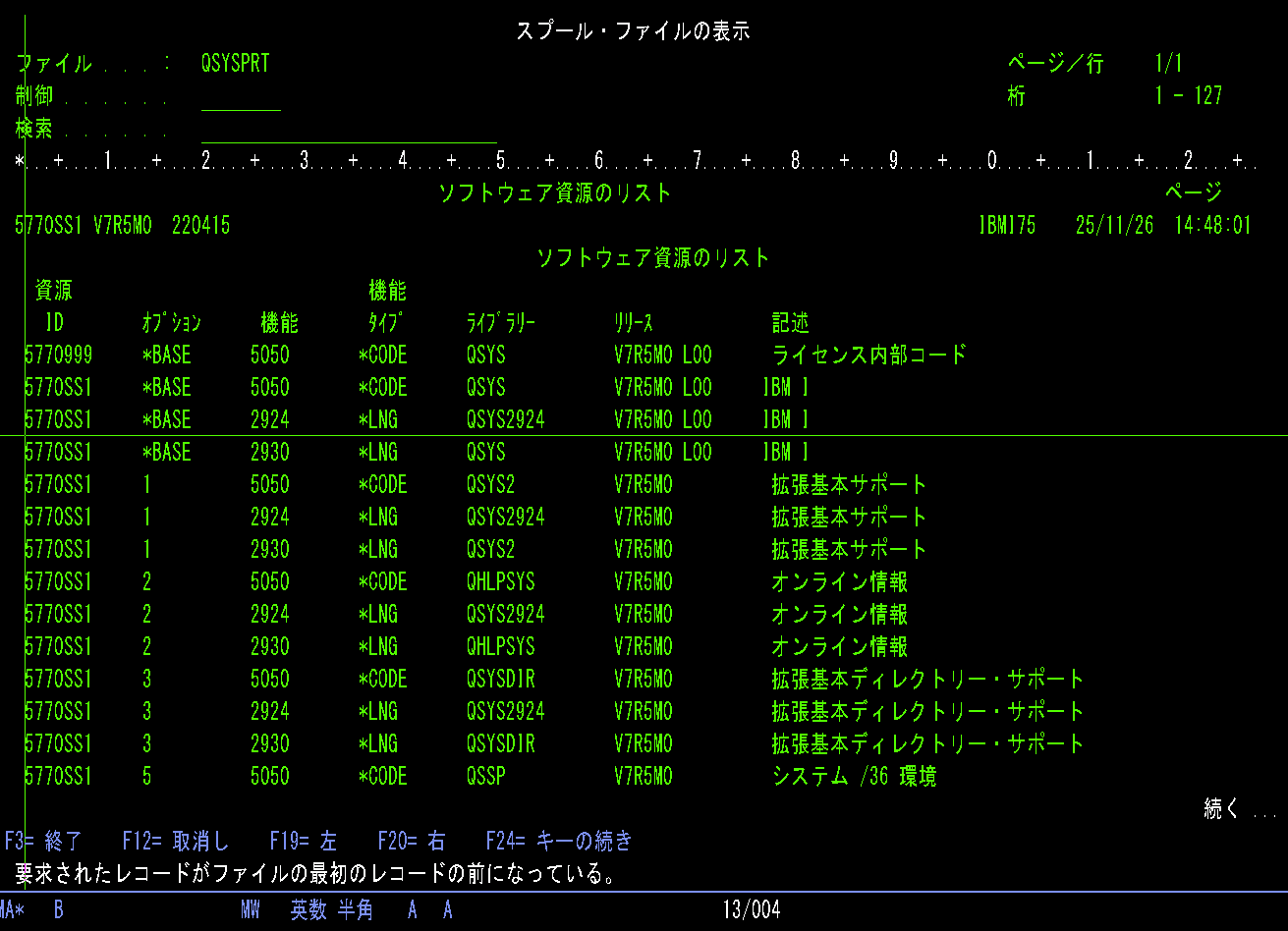Click the 検索 search input field
The image size is (1288, 931).
coord(349,129)
